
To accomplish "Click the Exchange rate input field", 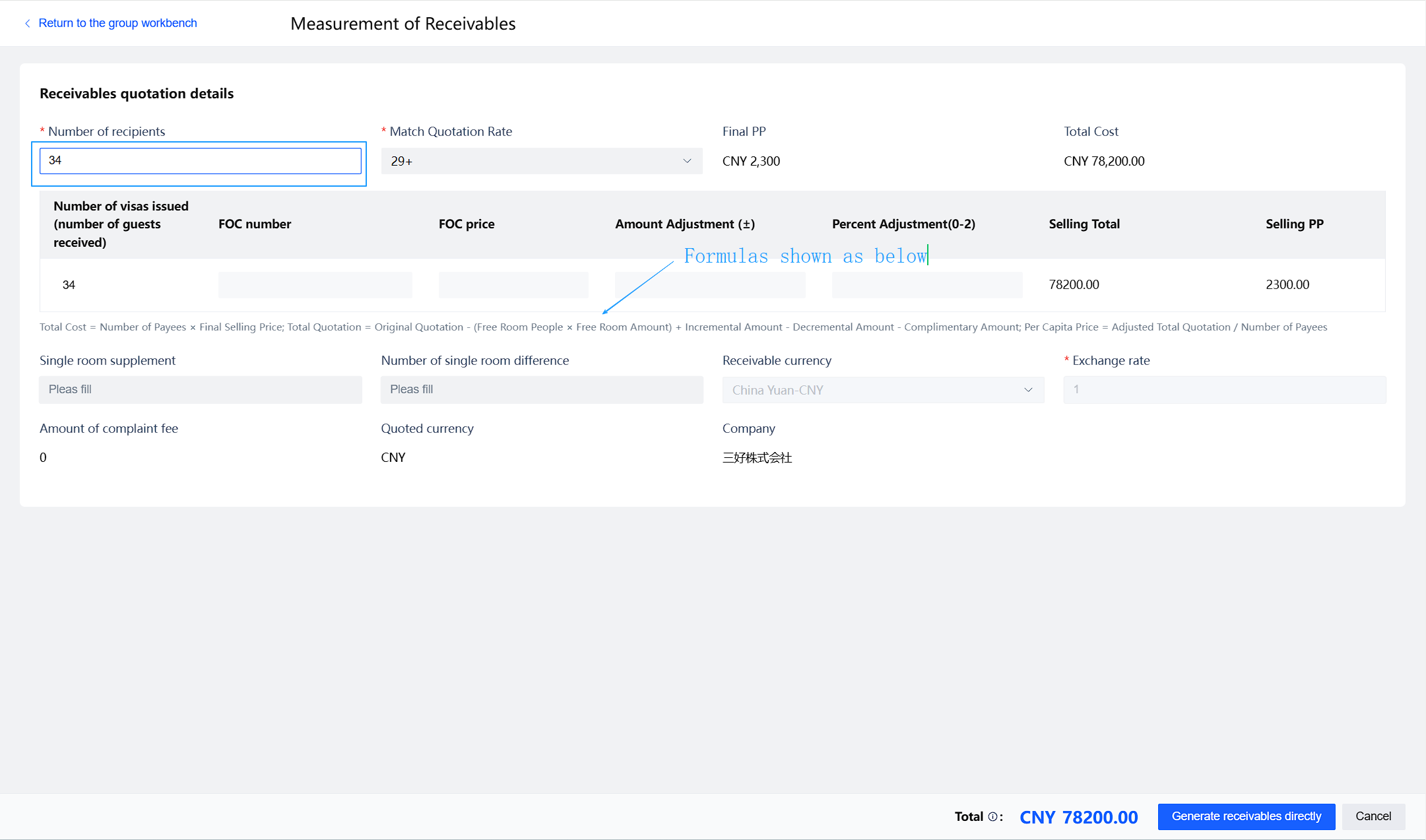I will click(1225, 389).
